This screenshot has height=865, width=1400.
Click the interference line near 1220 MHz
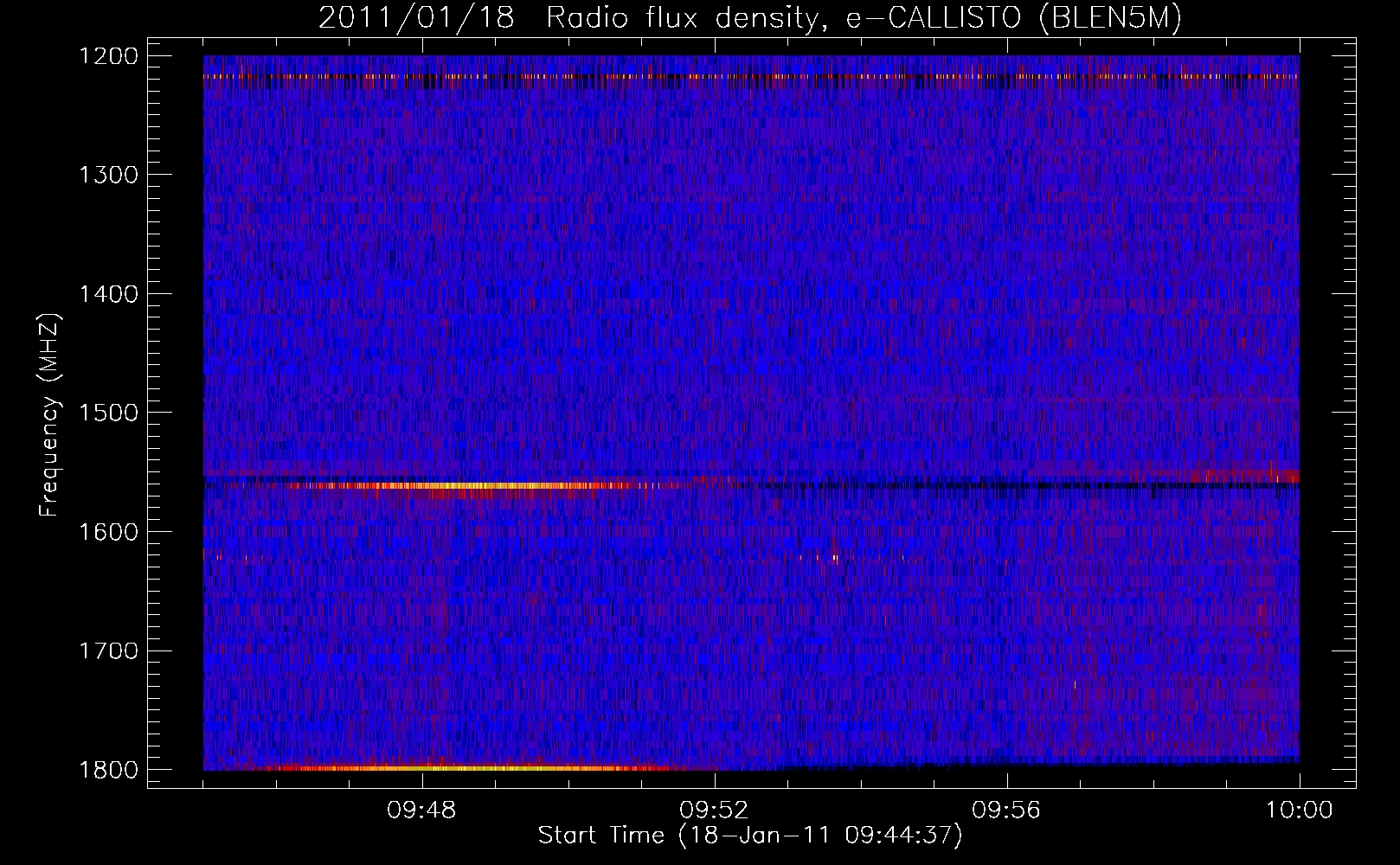pyautogui.click(x=751, y=77)
